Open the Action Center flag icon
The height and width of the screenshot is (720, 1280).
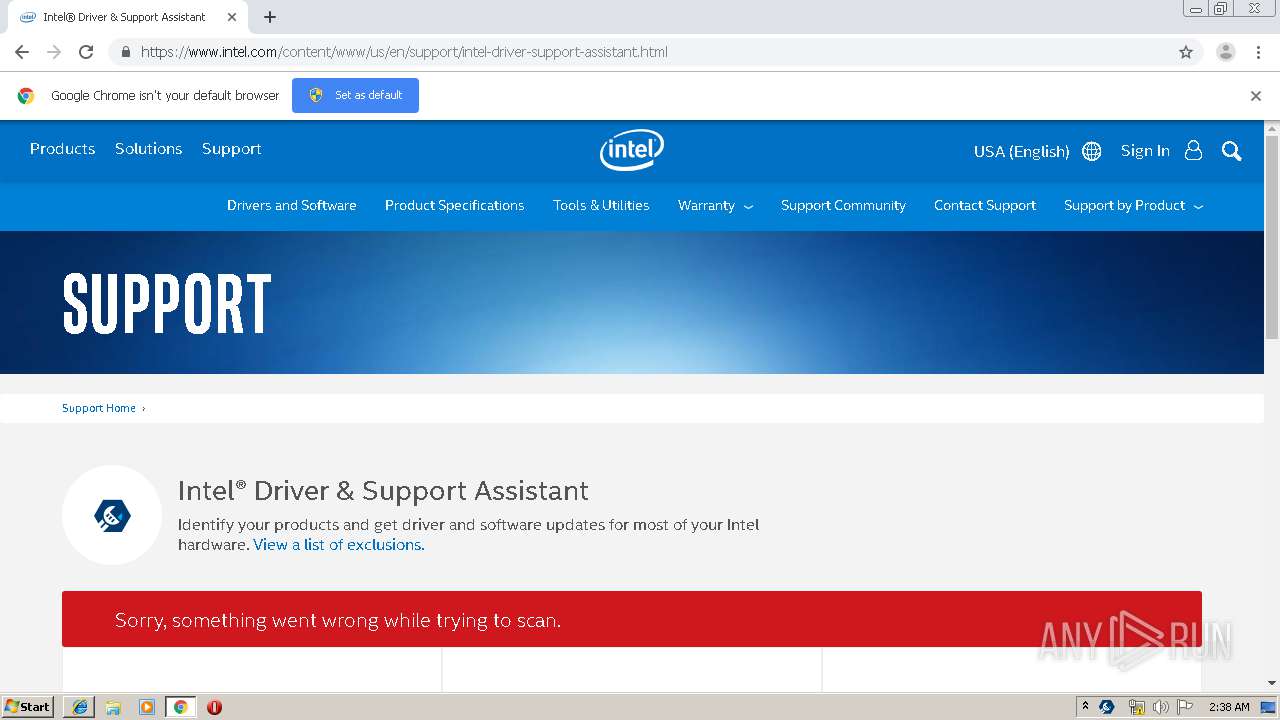point(1185,707)
